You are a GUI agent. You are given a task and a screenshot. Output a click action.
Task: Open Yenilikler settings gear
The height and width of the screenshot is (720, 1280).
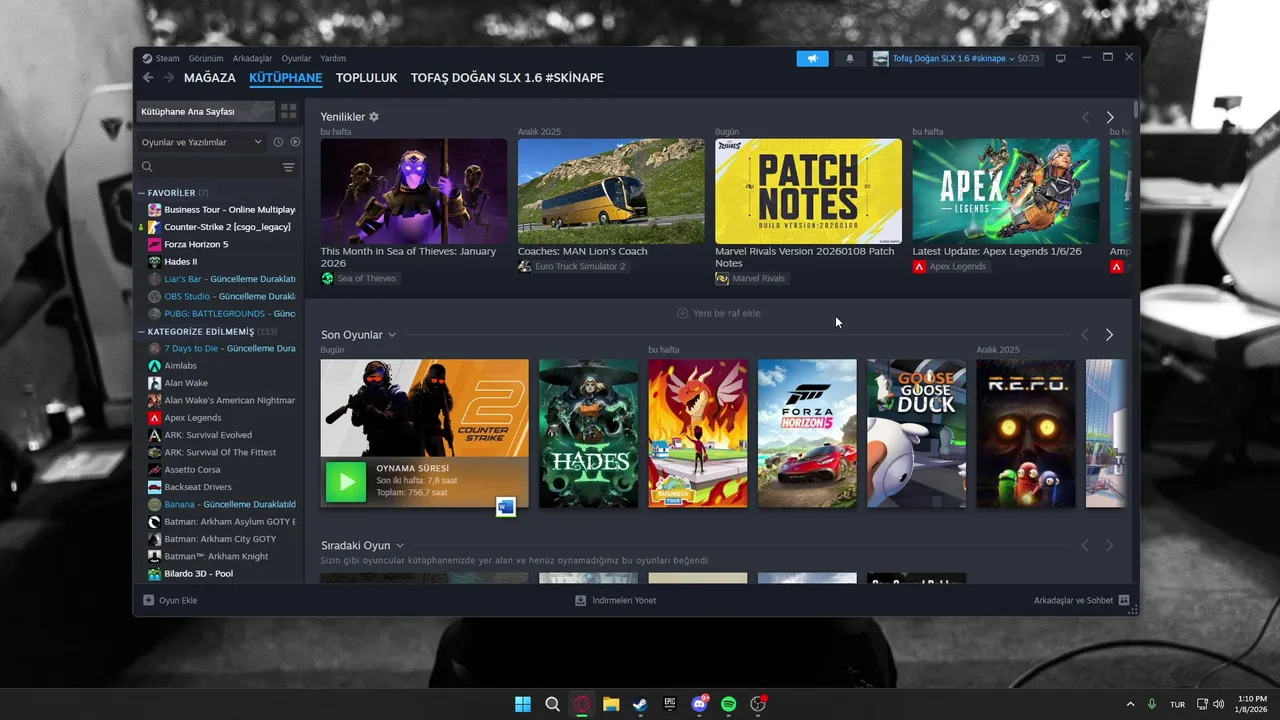(x=374, y=117)
